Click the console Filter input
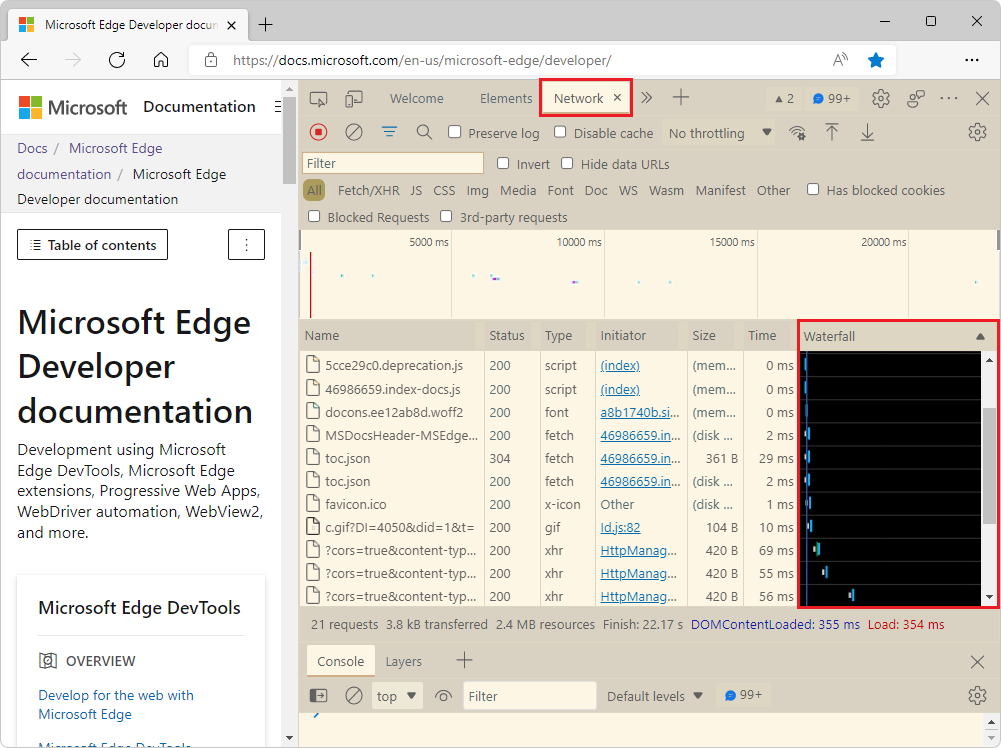The height and width of the screenshot is (748, 1001). (529, 696)
